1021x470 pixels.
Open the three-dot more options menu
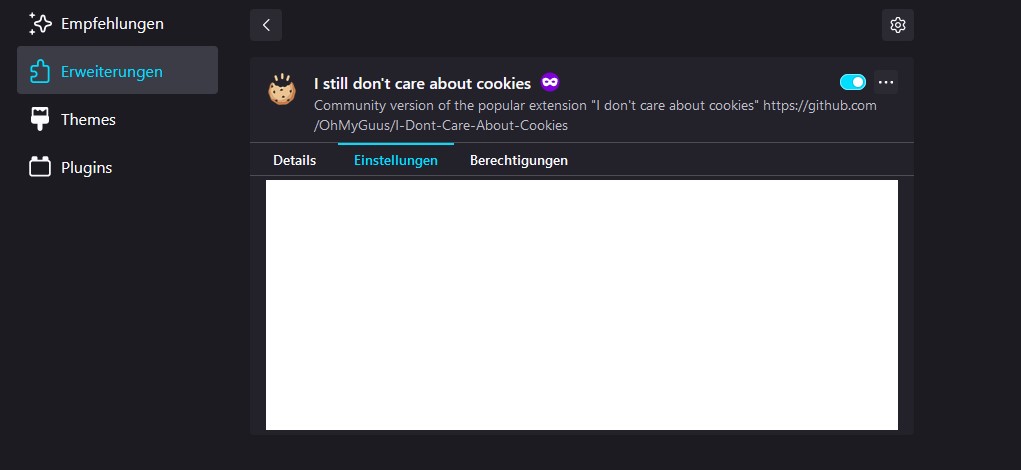pyautogui.click(x=886, y=82)
